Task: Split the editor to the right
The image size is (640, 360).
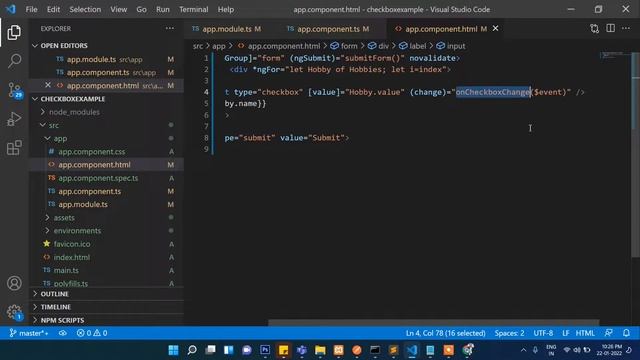Action: tap(610, 29)
